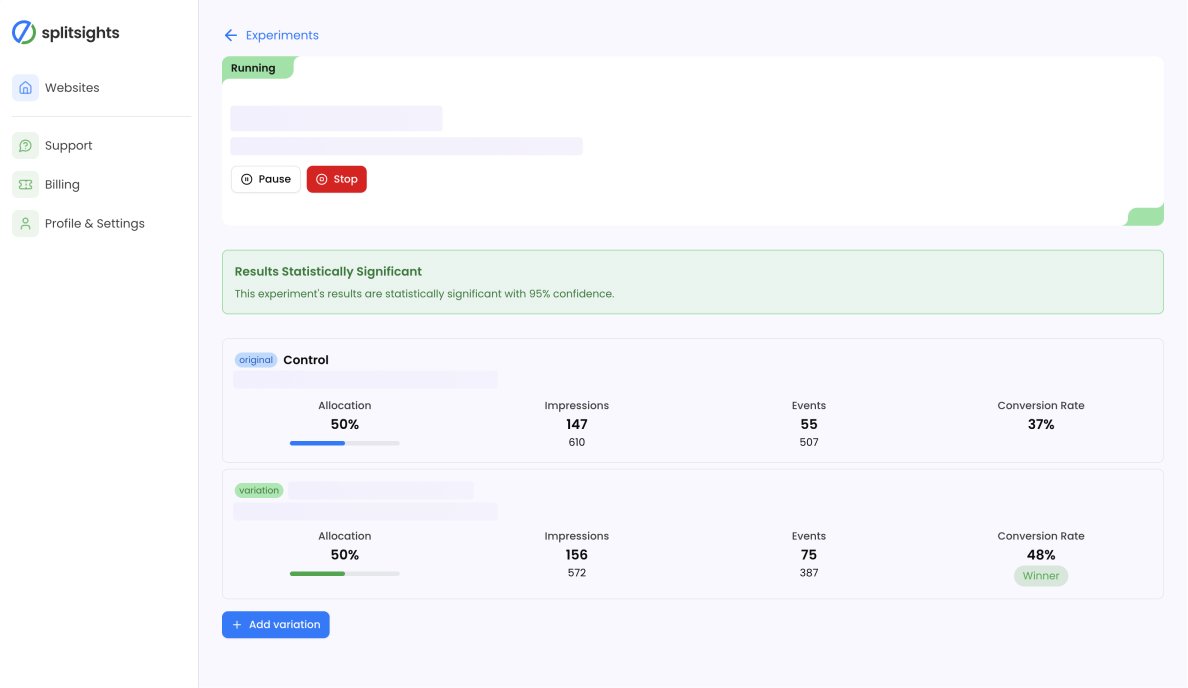Select Billing in the sidebar menu
The image size is (1188, 688).
coord(62,184)
